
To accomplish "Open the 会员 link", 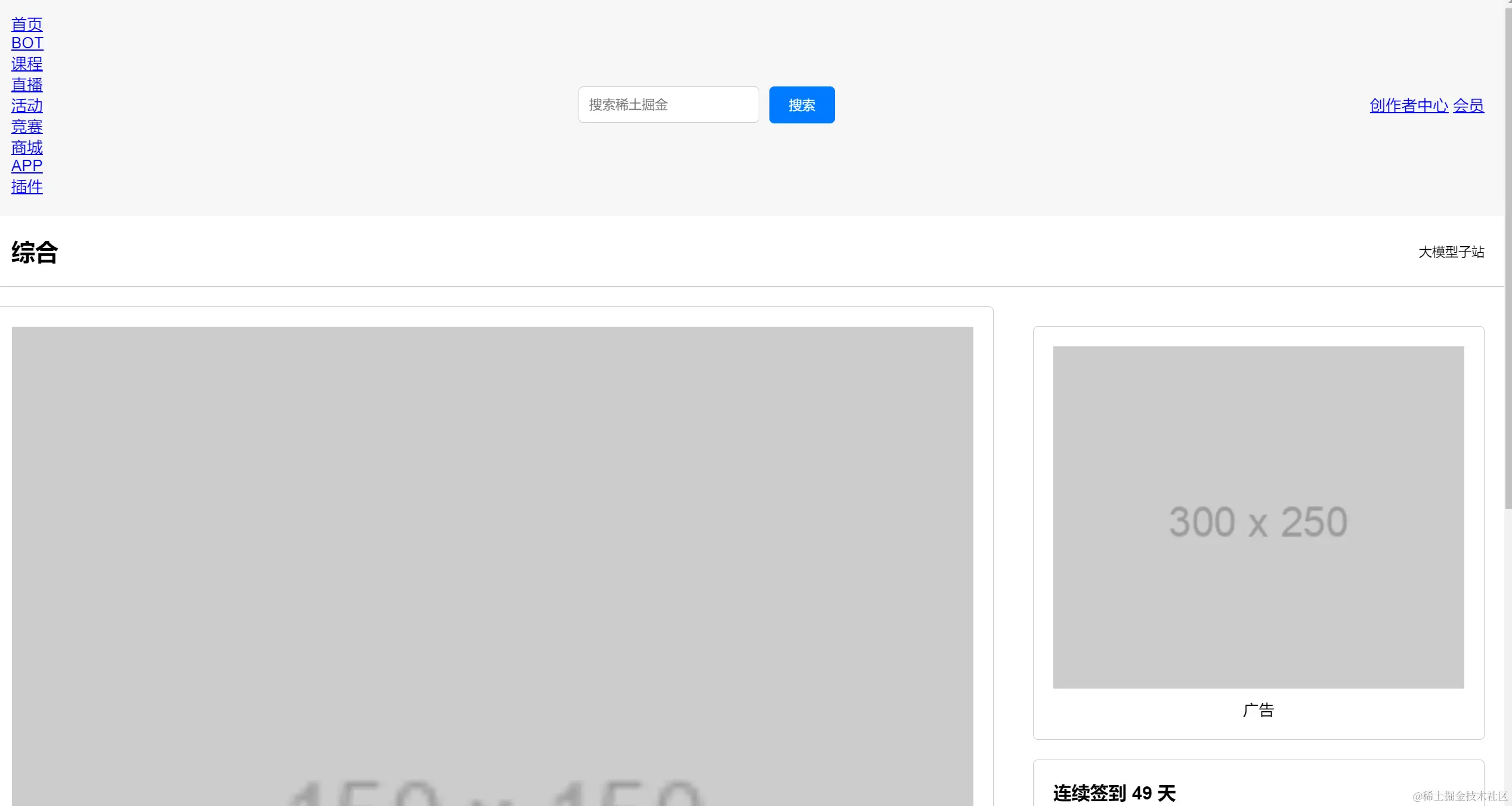I will click(1468, 106).
